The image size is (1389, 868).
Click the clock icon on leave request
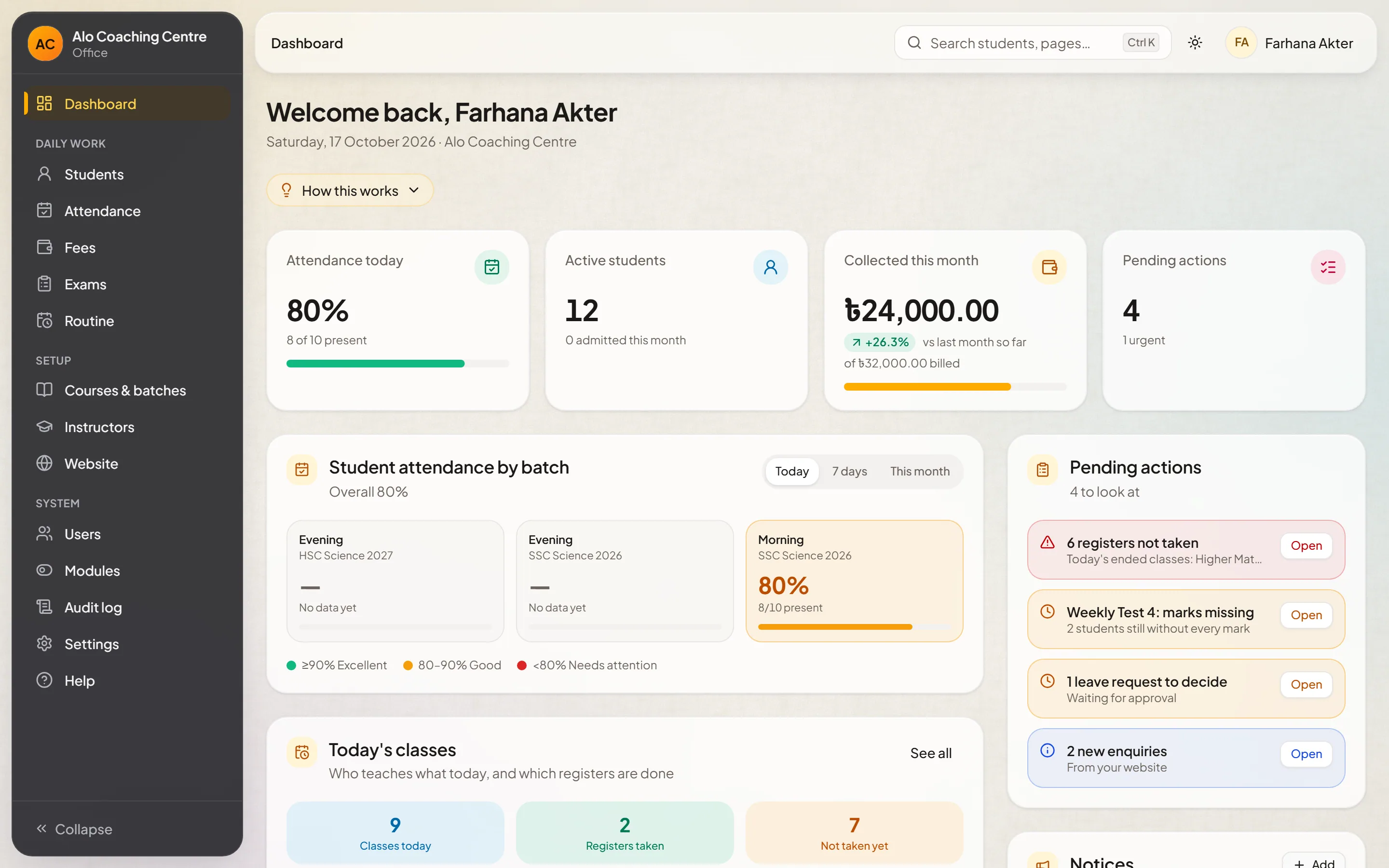click(x=1048, y=681)
